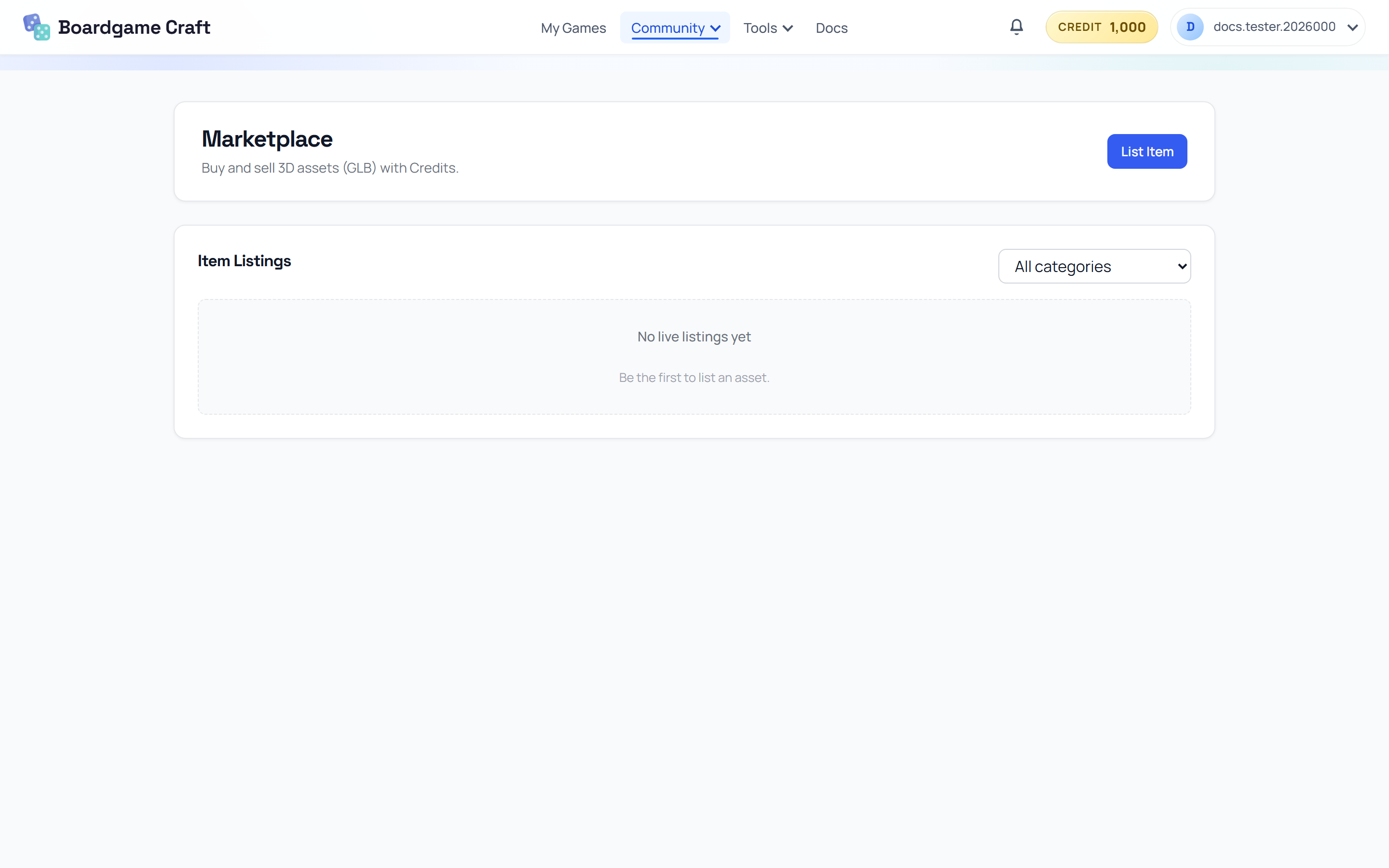Open the docs.tester.2026000 account menu chevron
This screenshot has width=1389, height=868.
pyautogui.click(x=1352, y=27)
